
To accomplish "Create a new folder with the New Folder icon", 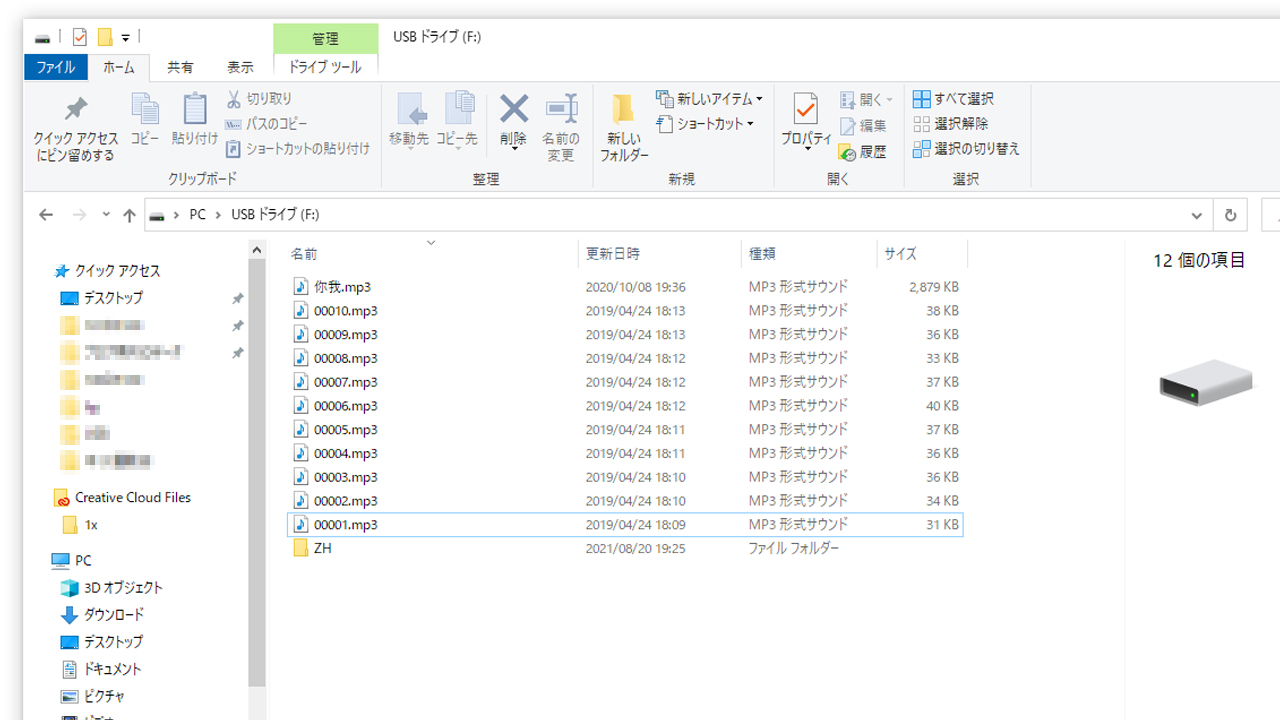I will click(x=624, y=110).
